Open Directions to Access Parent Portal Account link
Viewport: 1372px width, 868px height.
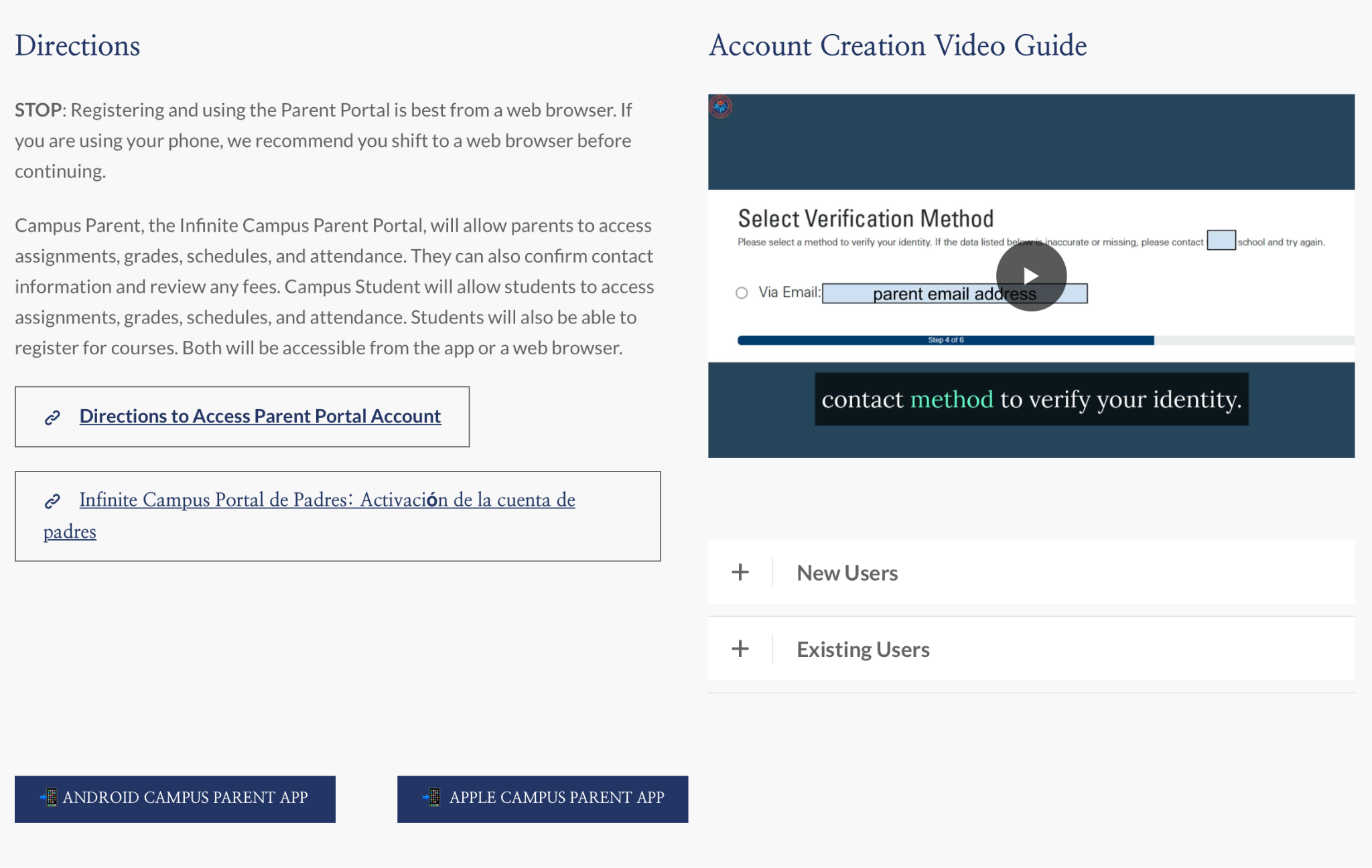(x=260, y=416)
